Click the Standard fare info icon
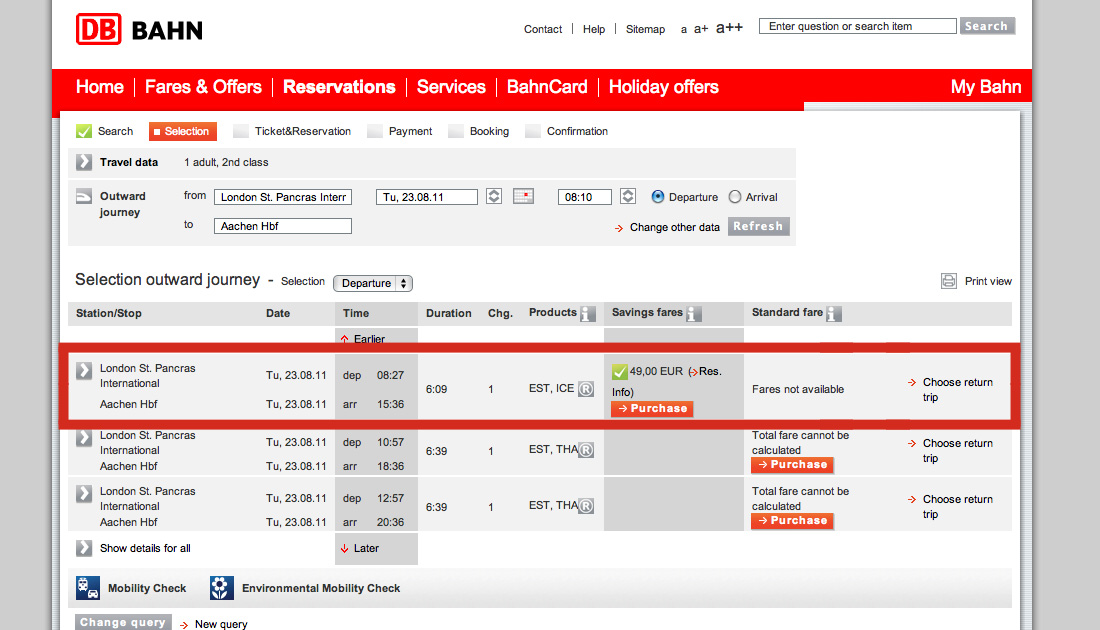This screenshot has width=1100, height=630. pos(834,313)
